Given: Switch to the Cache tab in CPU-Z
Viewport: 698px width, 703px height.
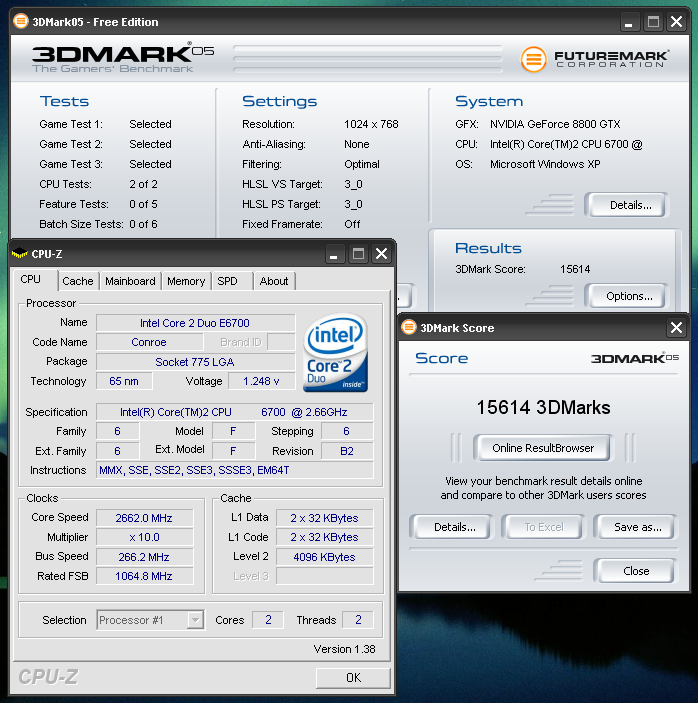Looking at the screenshot, I should (78, 281).
